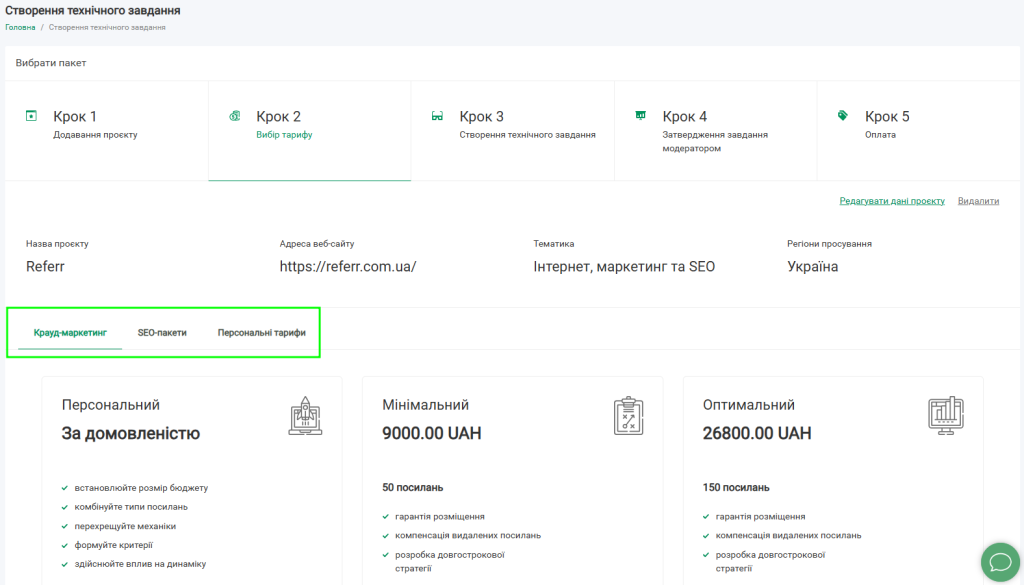
Task: Click the tag icon beside Крок 5
Action: pyautogui.click(x=843, y=116)
